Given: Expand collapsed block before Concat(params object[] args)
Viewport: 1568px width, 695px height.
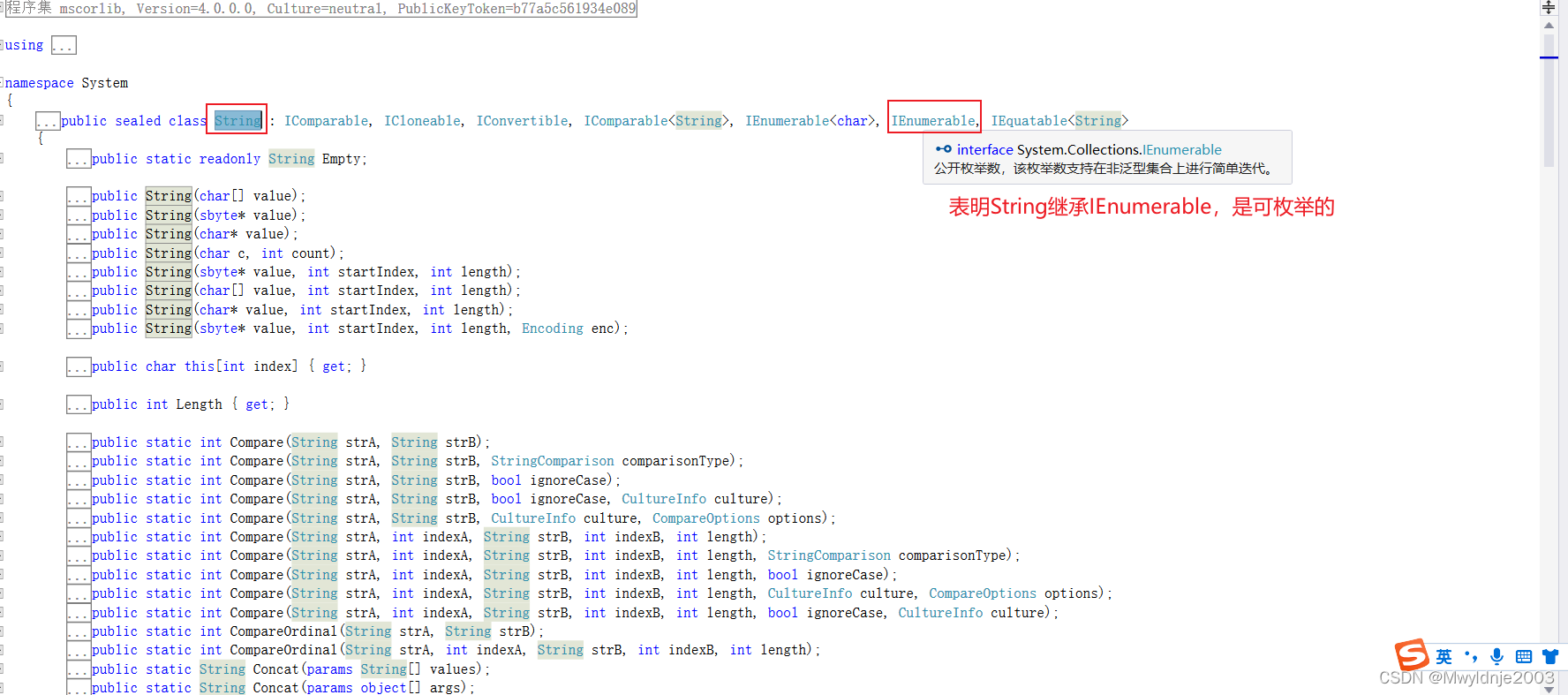Looking at the screenshot, I should pos(79,688).
